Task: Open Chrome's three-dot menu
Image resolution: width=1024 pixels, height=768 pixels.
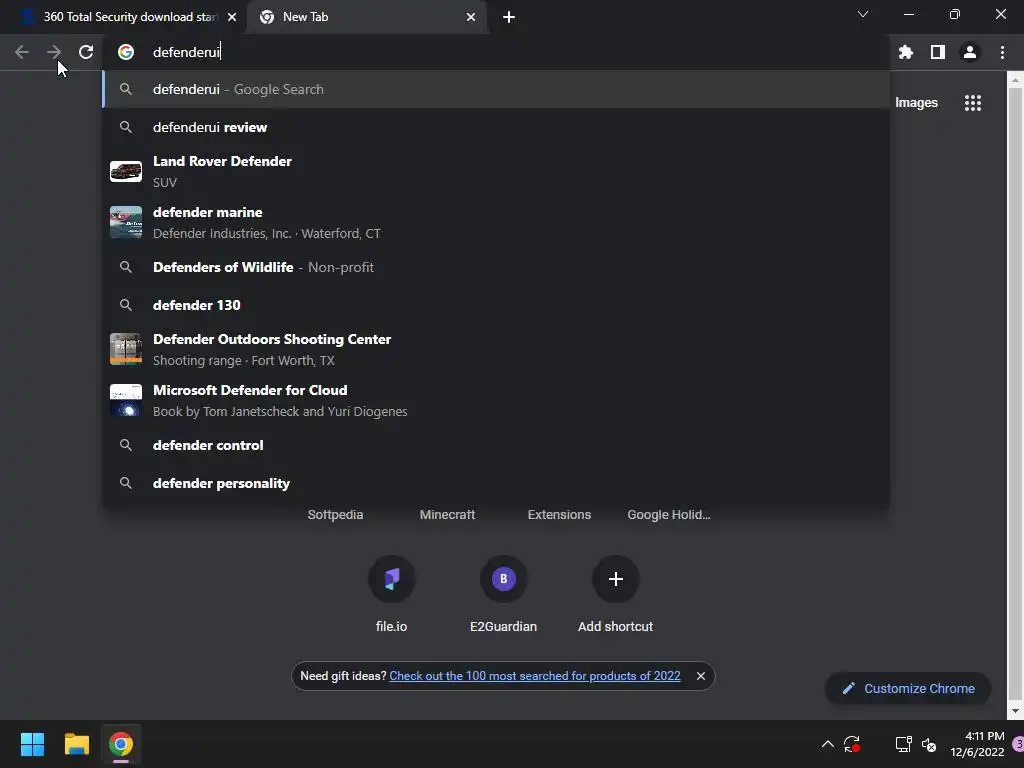Action: pyautogui.click(x=1002, y=52)
